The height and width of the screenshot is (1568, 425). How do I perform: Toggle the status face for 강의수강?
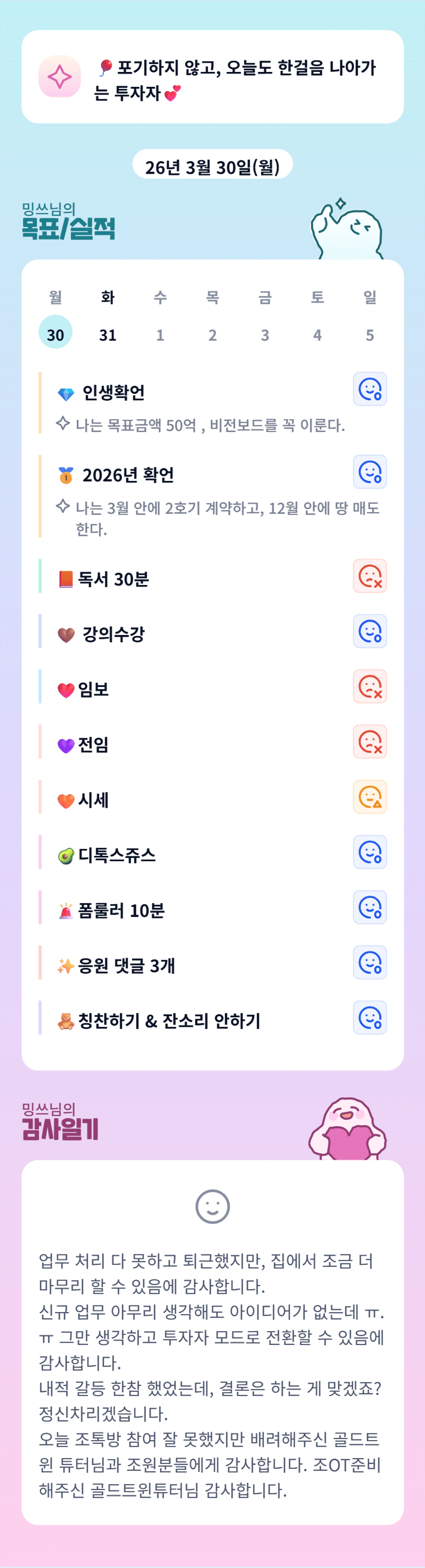369,631
